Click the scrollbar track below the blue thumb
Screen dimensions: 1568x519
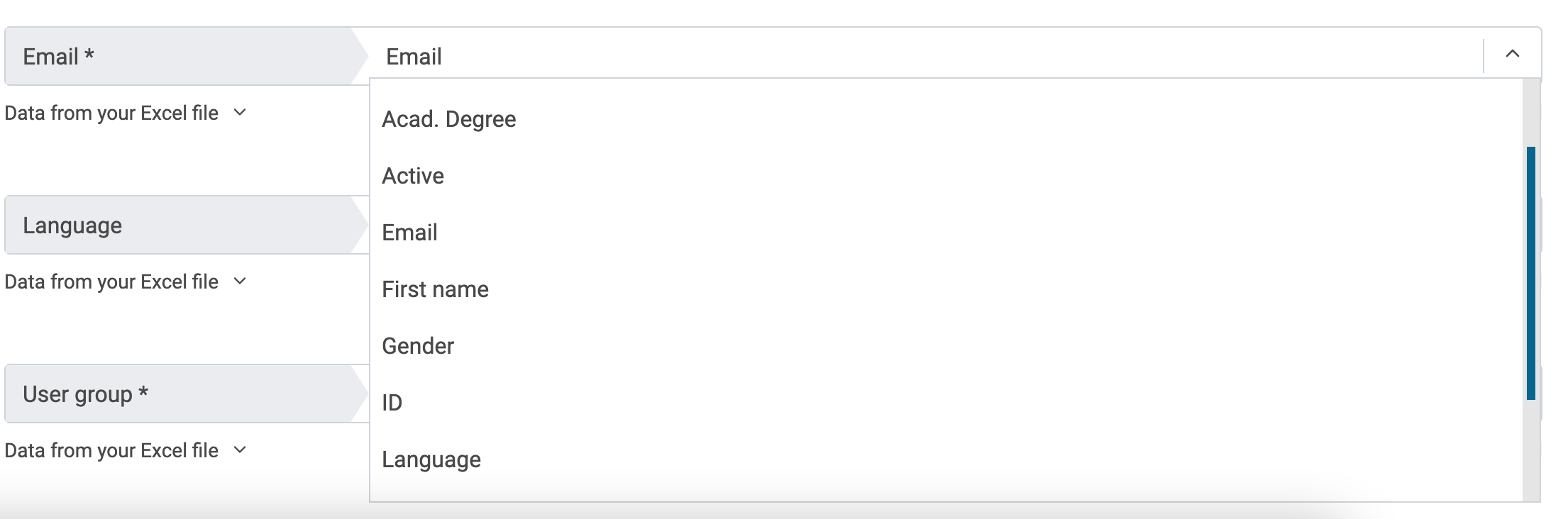click(x=1530, y=447)
